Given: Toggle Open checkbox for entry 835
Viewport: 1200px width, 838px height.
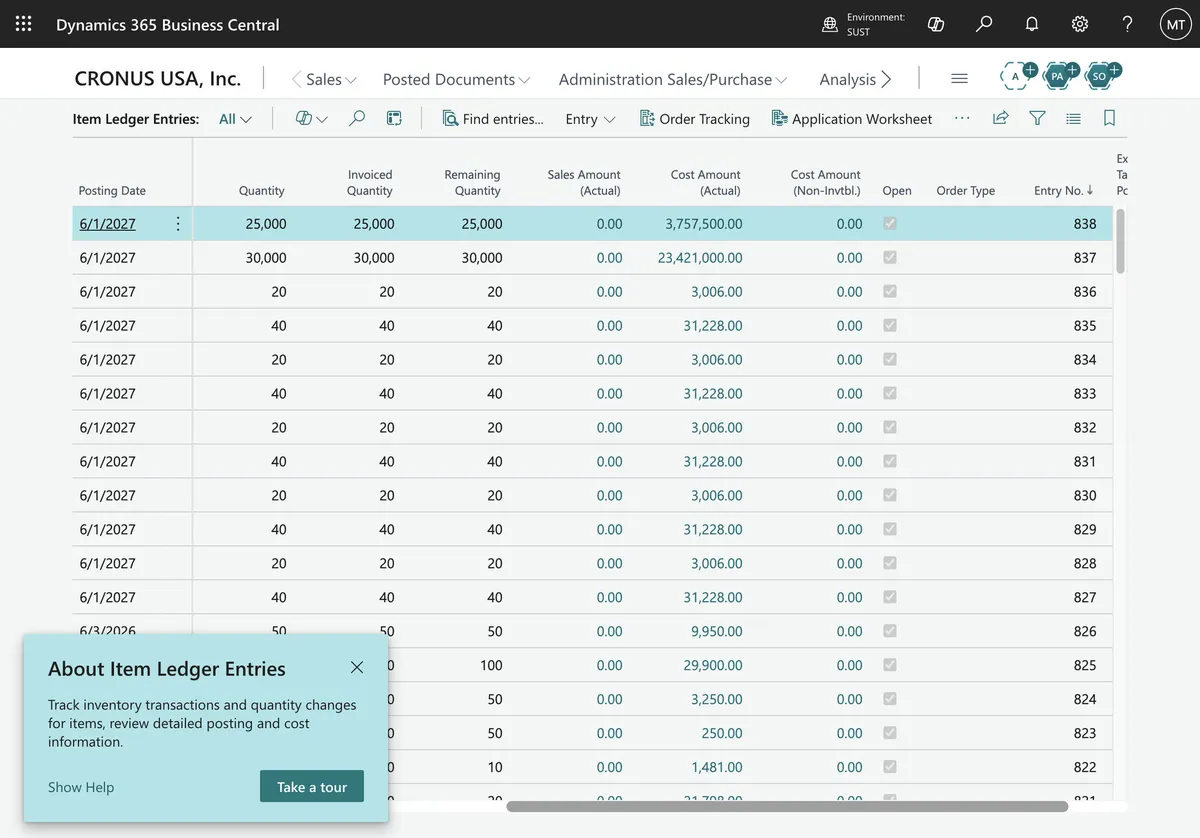Looking at the screenshot, I should 890,326.
